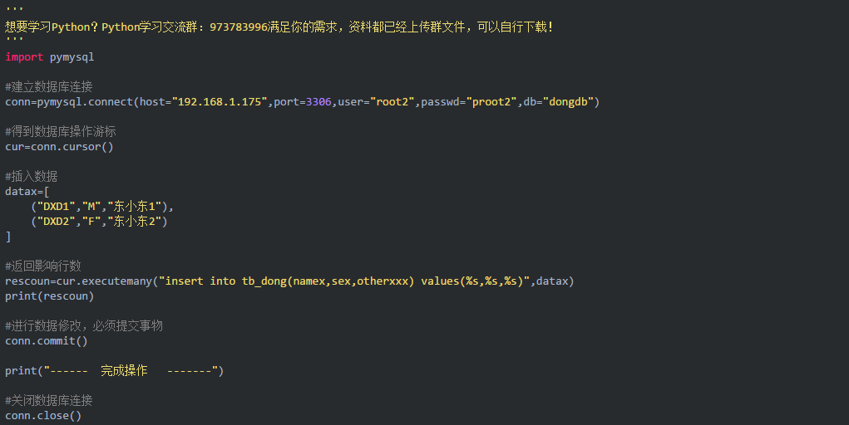Viewport: 849px width, 425px height.
Task: Click the "DXD2" tuple string
Action: coord(56,221)
